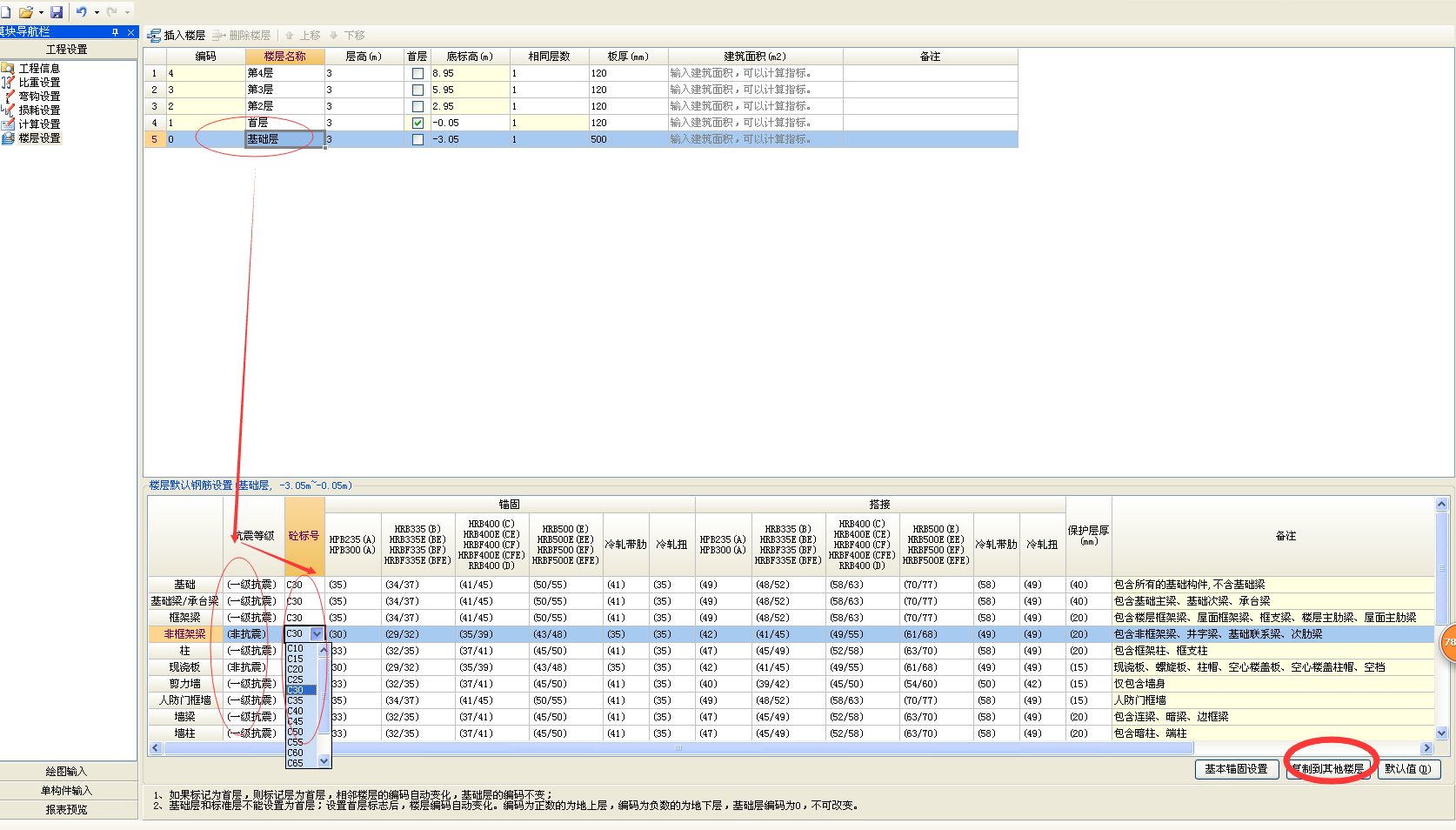Close the 模块导航栏 navigation panel
This screenshot has height=830, width=1456.
(131, 32)
